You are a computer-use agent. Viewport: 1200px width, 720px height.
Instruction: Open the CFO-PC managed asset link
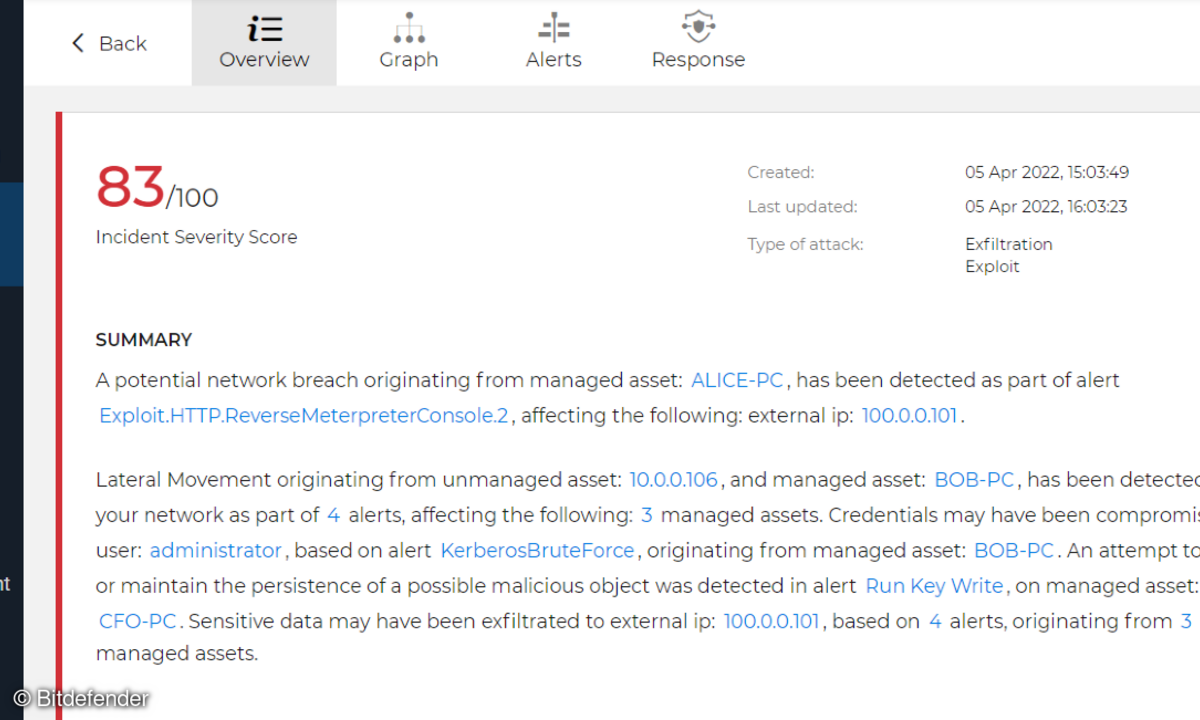point(138,621)
